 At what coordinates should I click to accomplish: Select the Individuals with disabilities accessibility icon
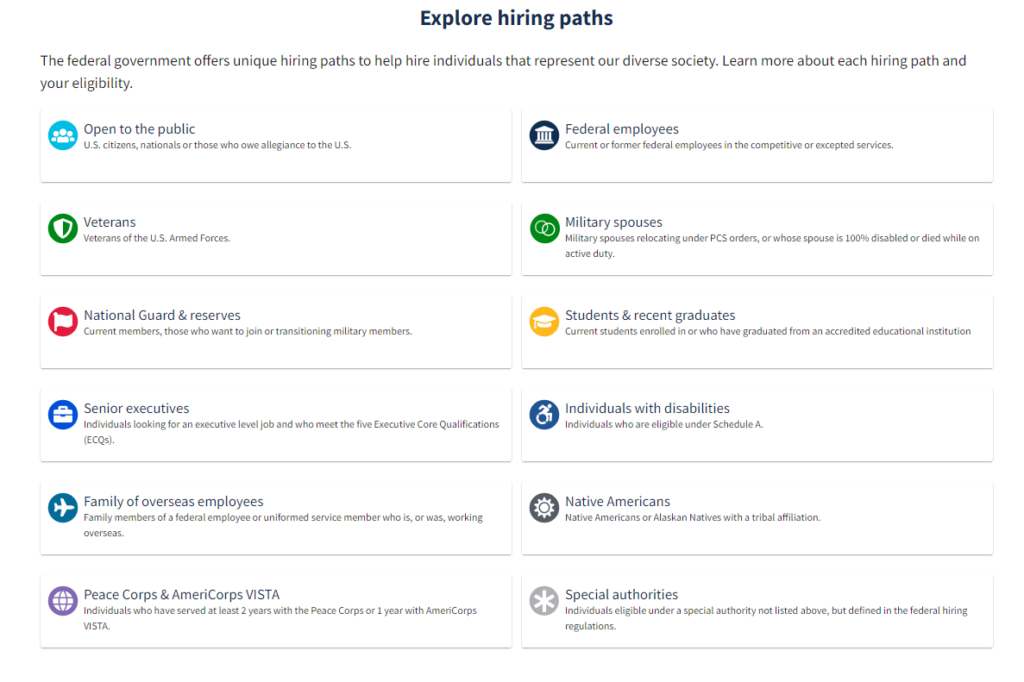coord(543,414)
